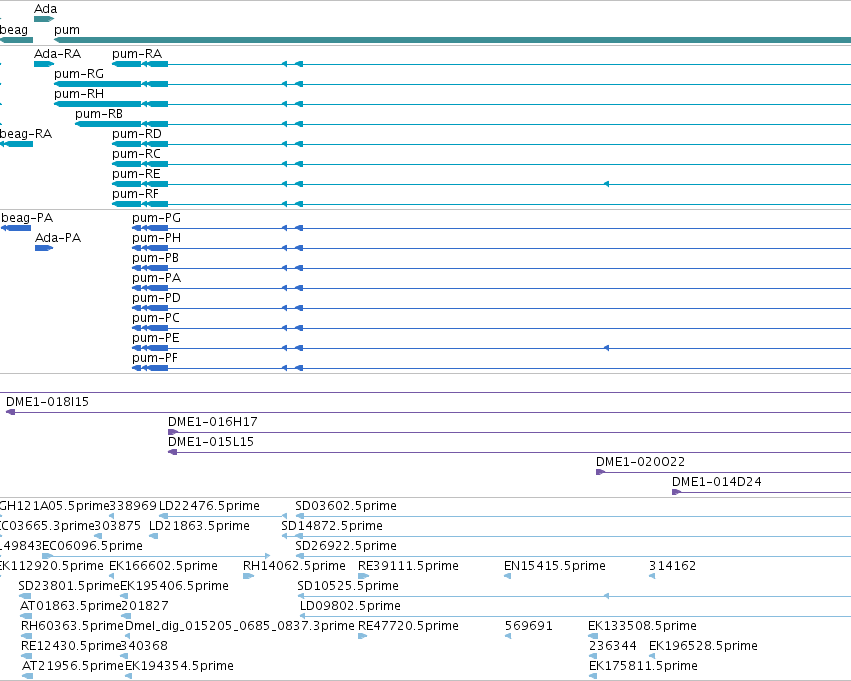The width and height of the screenshot is (851, 681).
Task: Click the pum-RF transcript label
Action: point(136,194)
